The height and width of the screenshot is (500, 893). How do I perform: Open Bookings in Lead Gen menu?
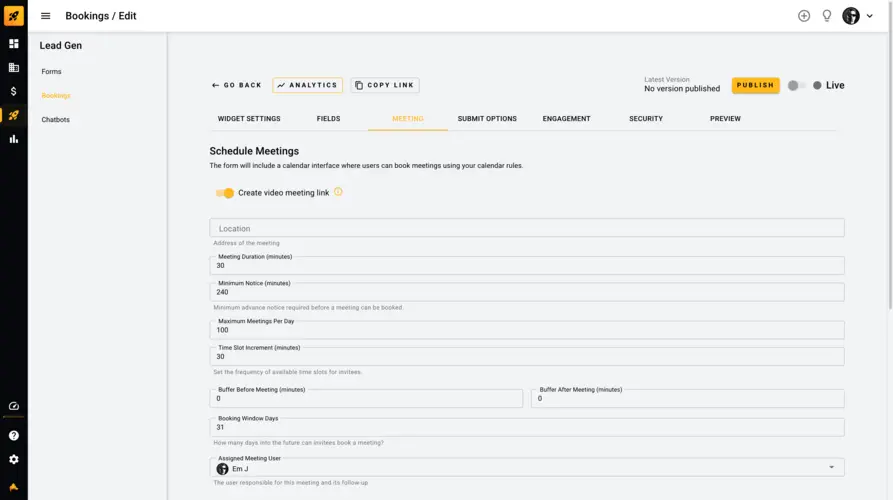[x=56, y=96]
